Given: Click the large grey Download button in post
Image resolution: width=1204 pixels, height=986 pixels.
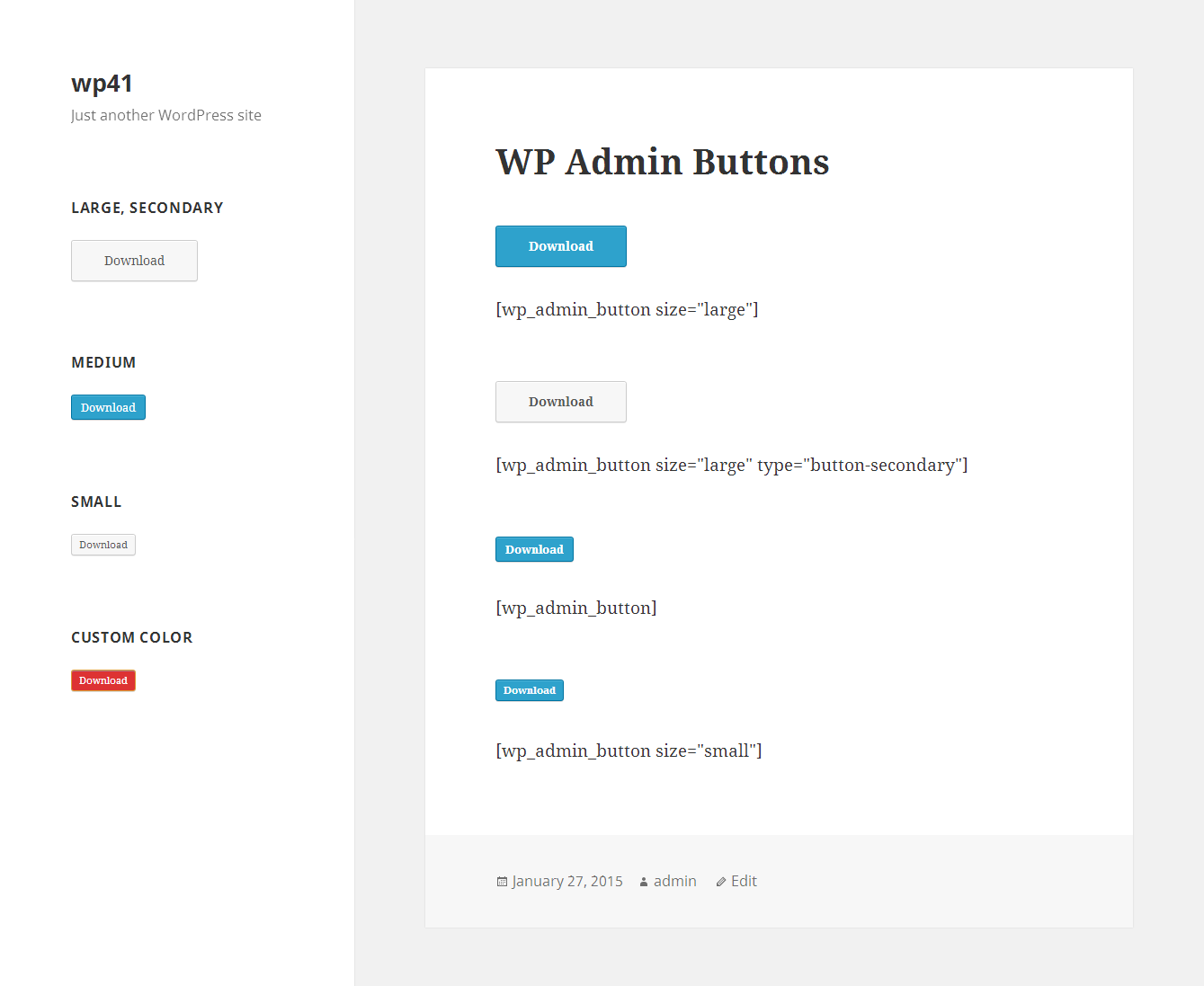Looking at the screenshot, I should coord(561,402).
